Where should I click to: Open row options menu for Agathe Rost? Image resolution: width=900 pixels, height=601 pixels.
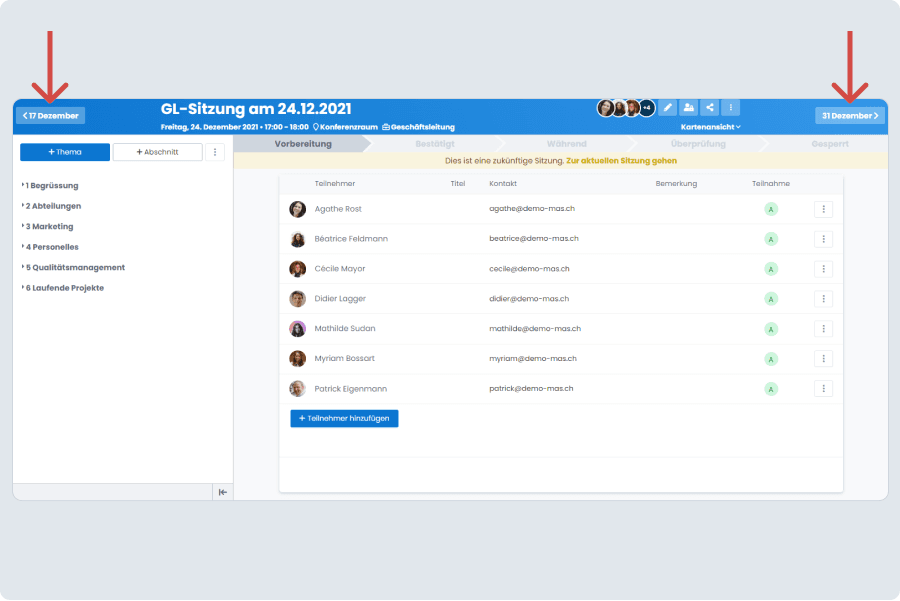(823, 209)
